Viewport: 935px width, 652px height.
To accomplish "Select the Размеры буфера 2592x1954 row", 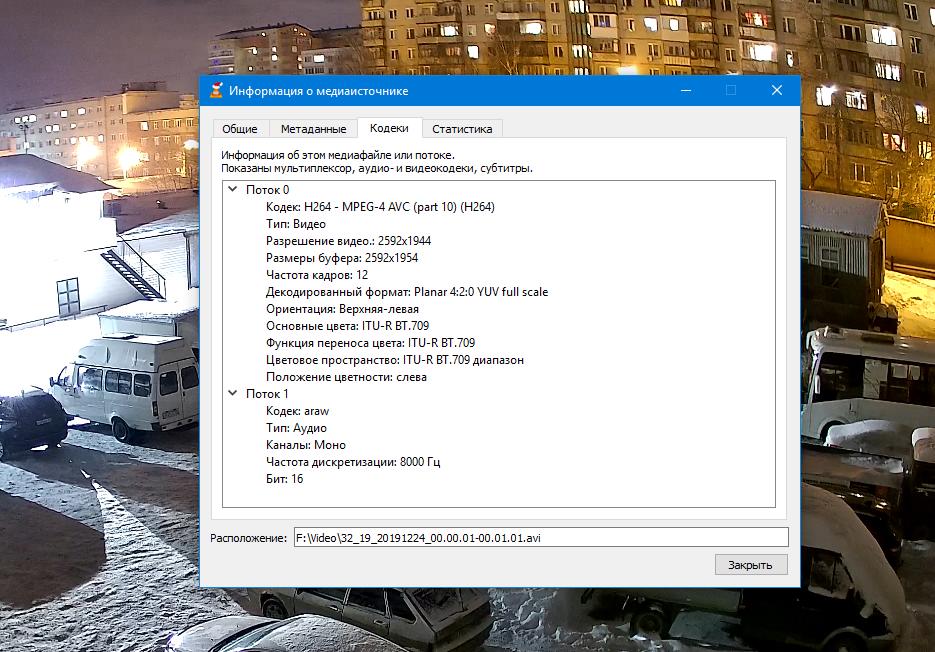I will 341,258.
